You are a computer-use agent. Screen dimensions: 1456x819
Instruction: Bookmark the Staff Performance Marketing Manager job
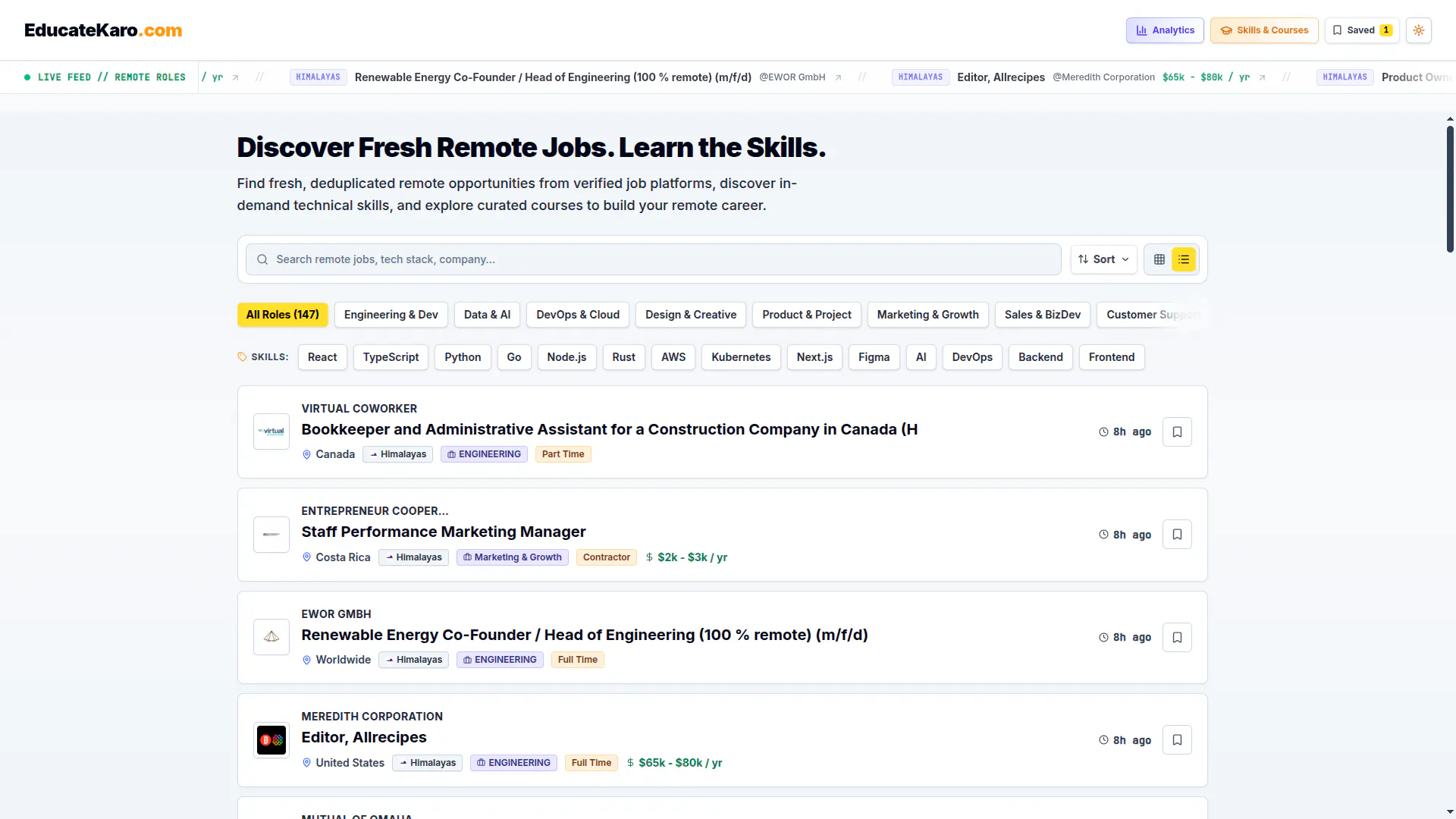point(1177,535)
